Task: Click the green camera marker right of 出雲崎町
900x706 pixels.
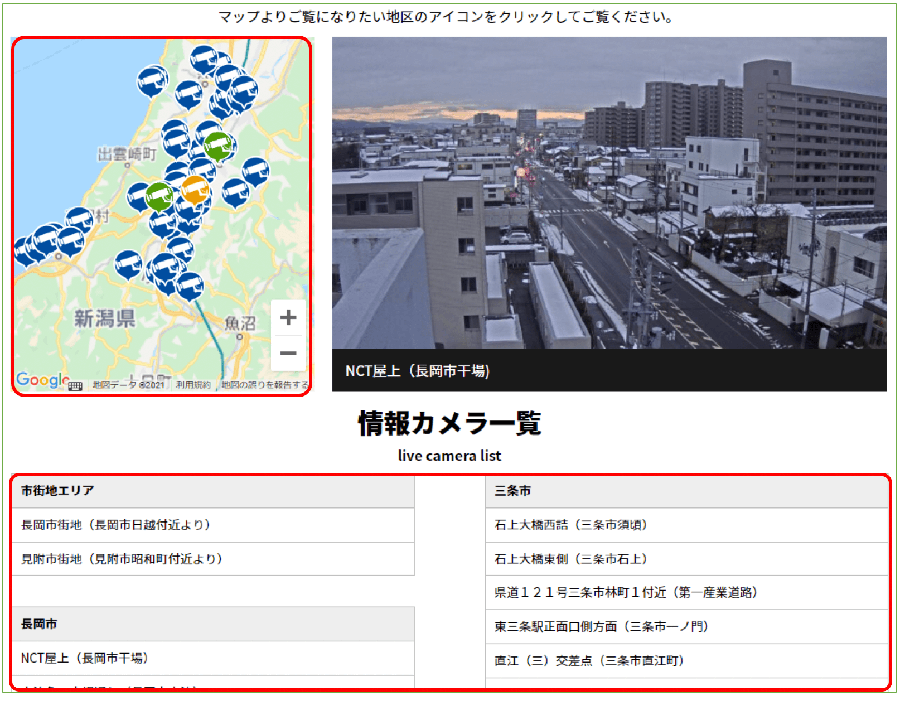Action: point(218,145)
